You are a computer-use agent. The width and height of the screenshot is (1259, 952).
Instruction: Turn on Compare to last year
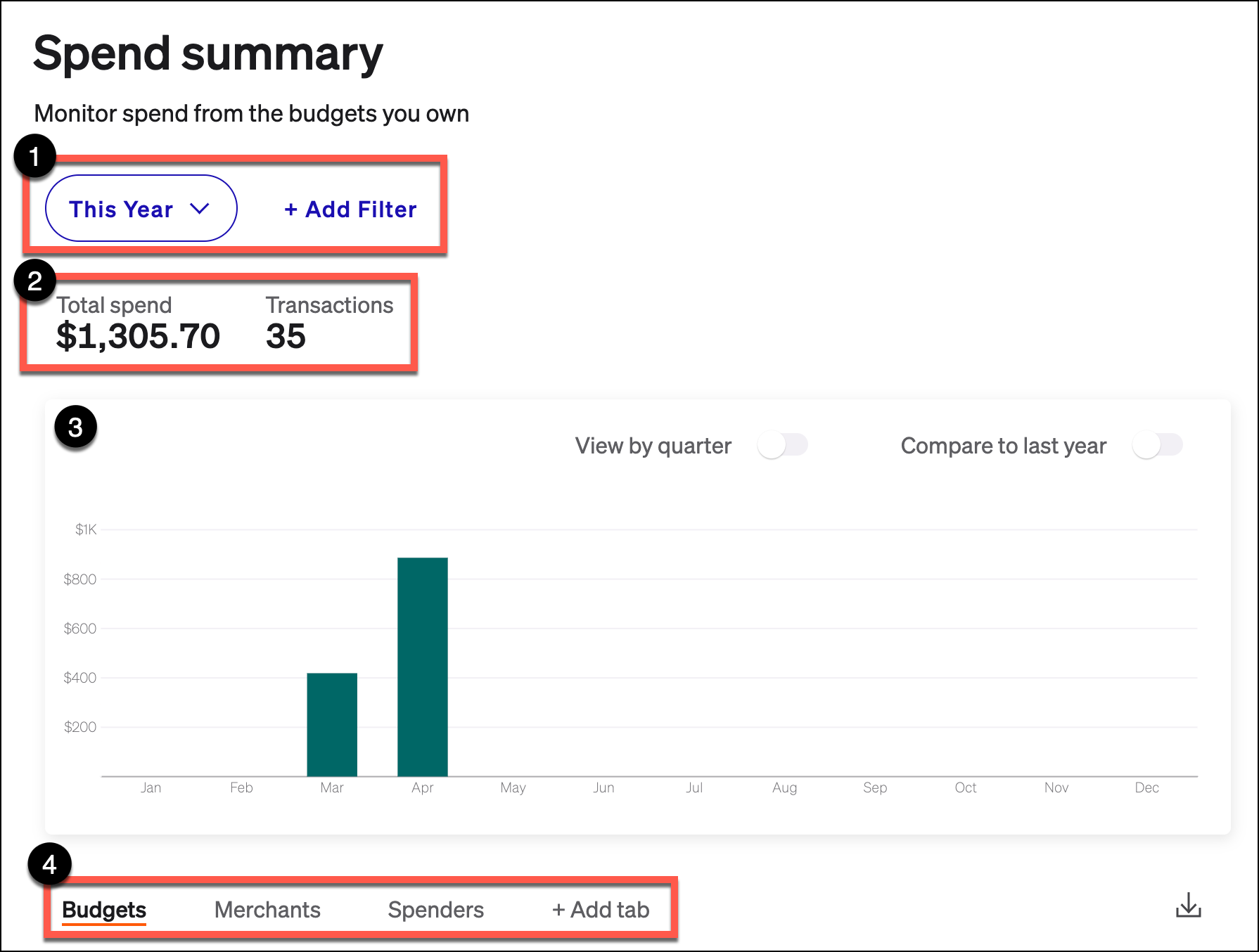(x=1158, y=444)
